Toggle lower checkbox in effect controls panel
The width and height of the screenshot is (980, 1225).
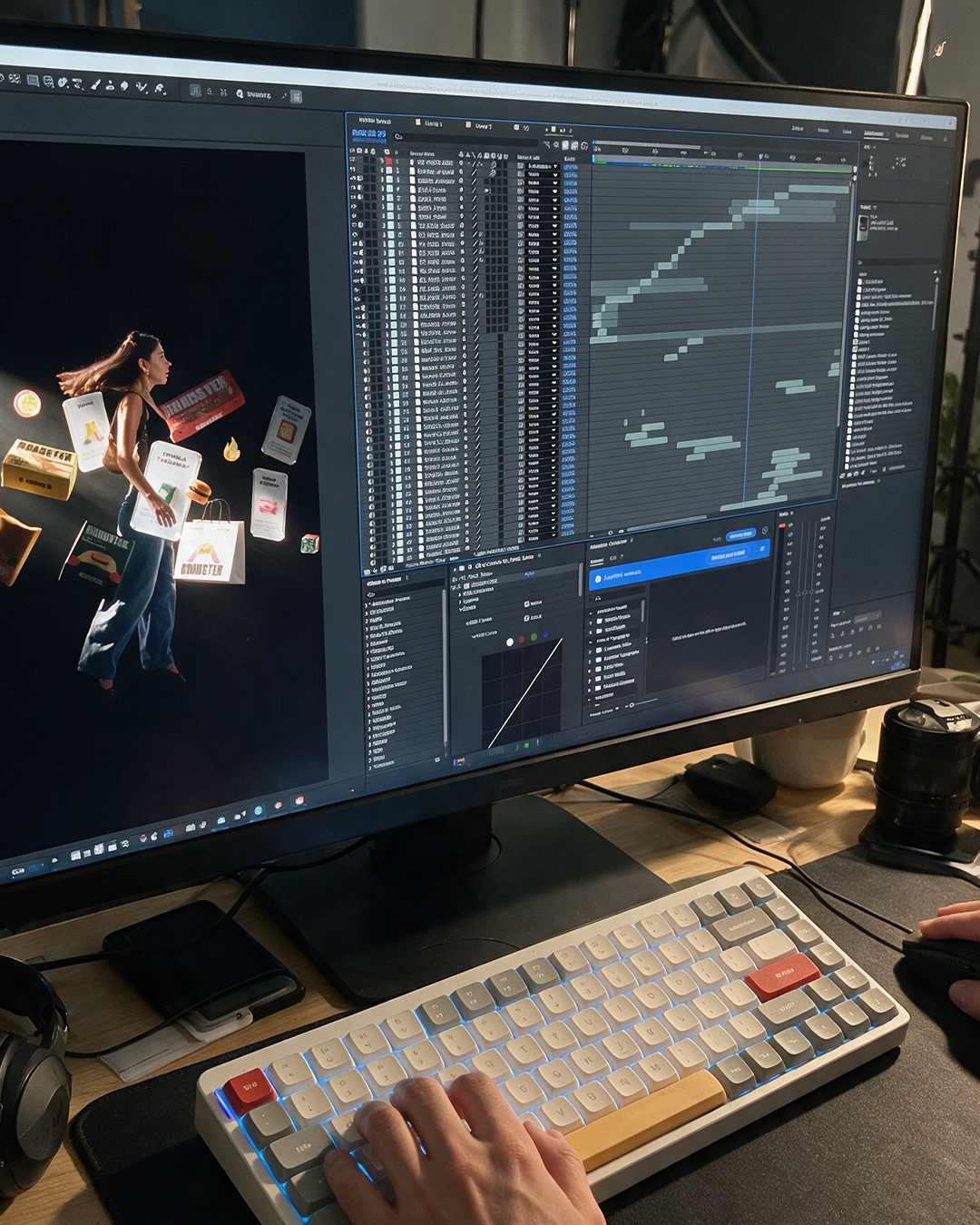524,618
